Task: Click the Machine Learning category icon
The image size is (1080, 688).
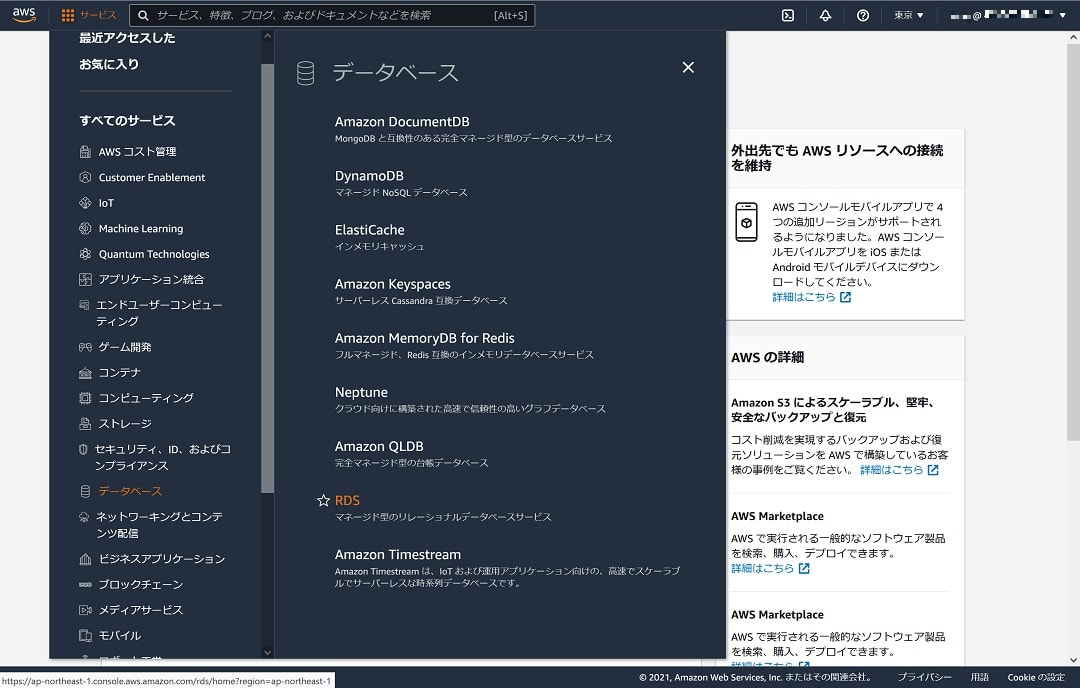Action: tap(85, 228)
